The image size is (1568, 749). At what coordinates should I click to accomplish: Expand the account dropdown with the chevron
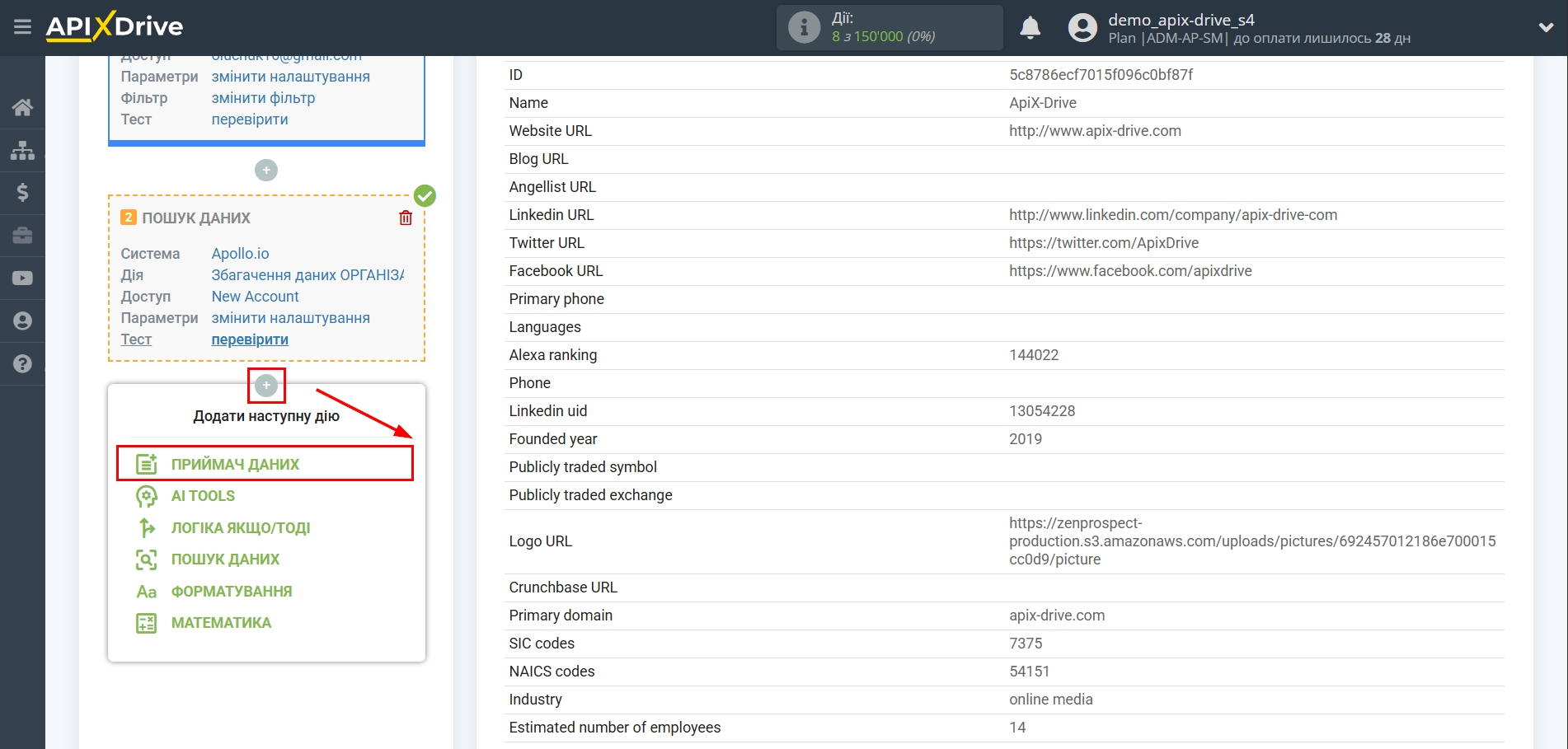coord(1546,26)
